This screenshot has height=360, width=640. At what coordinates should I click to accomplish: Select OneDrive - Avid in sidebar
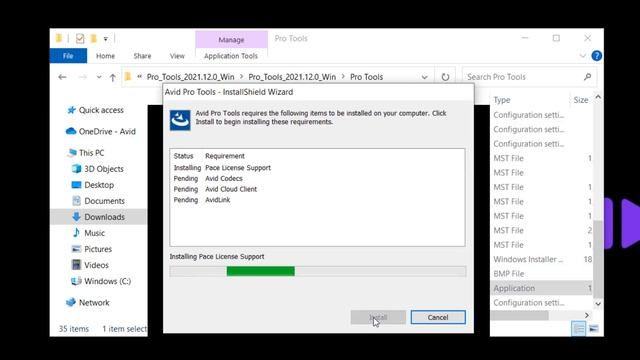(x=101, y=131)
